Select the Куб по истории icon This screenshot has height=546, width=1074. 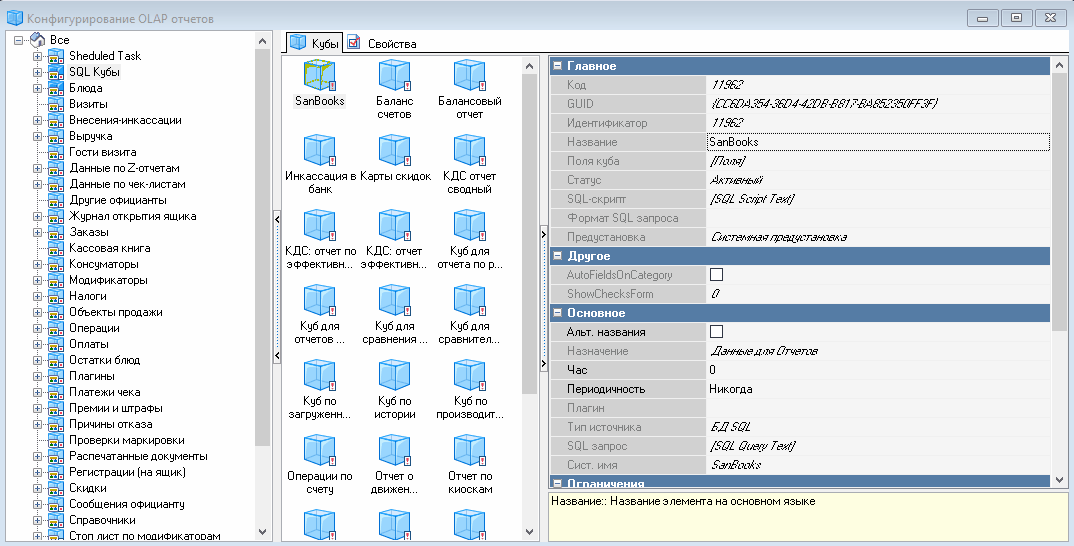(x=394, y=376)
